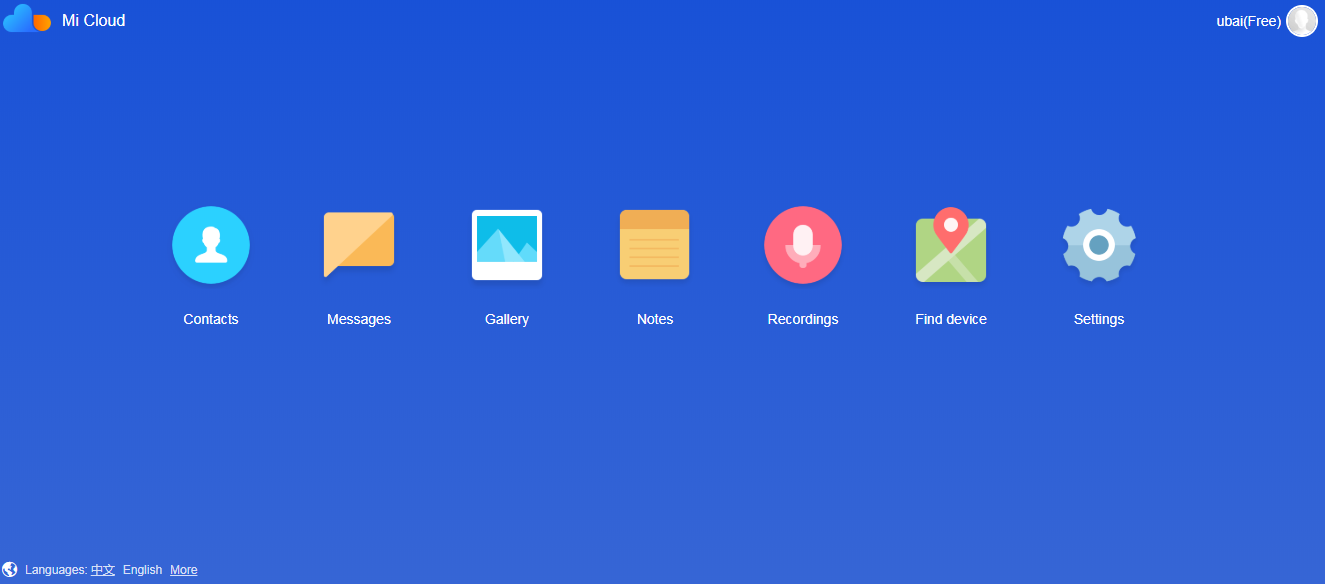Open the Gallery picture icon

(x=507, y=245)
